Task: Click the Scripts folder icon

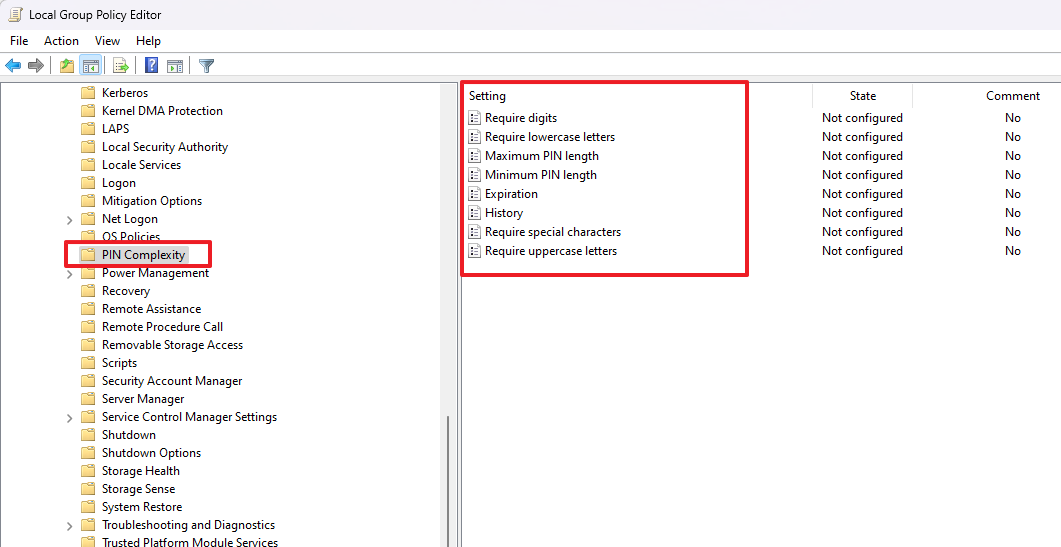Action: point(88,363)
